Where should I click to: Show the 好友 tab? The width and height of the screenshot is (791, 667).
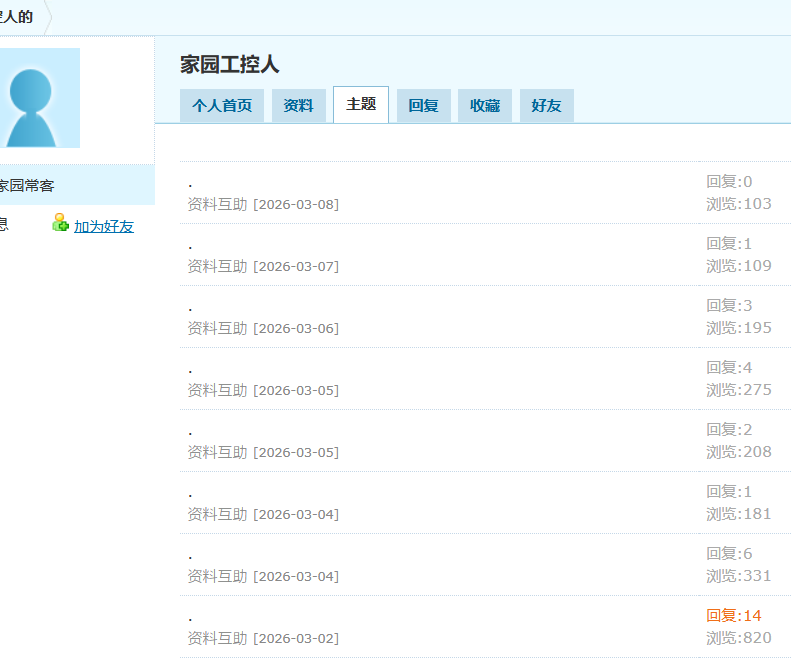click(x=546, y=106)
